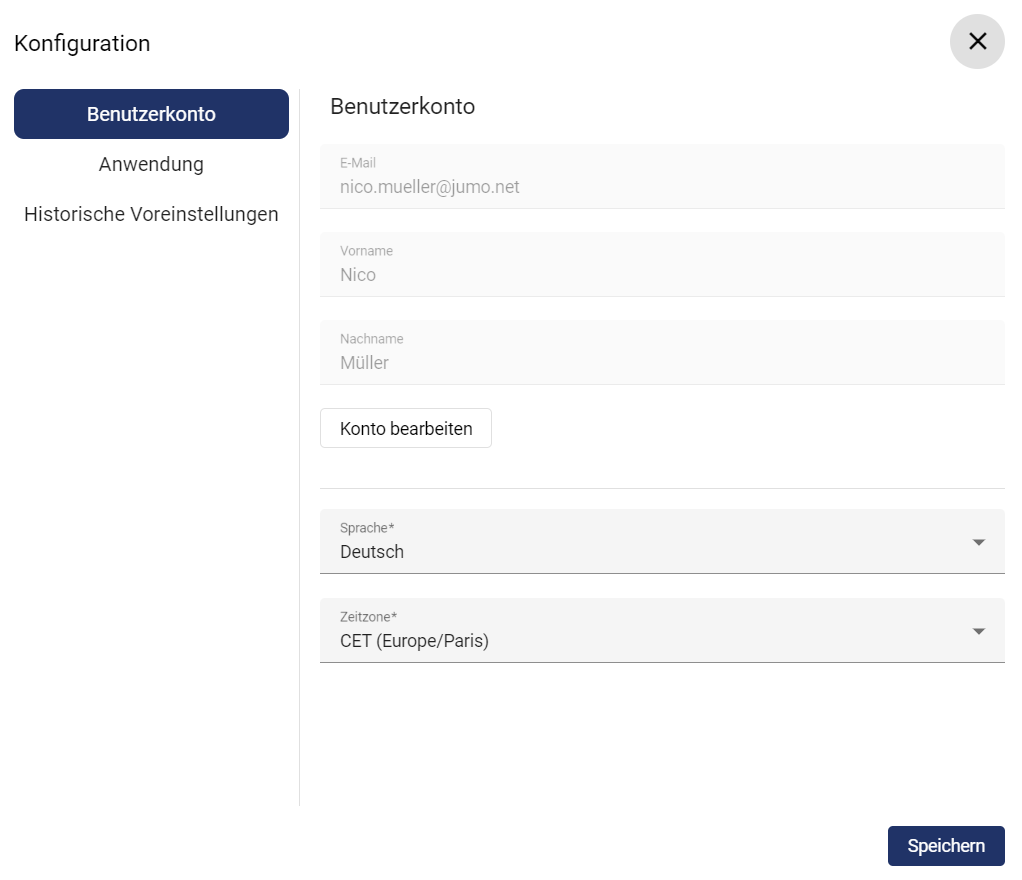This screenshot has height=880, width=1022.
Task: Click Speichern to save the configuration
Action: 945,846
